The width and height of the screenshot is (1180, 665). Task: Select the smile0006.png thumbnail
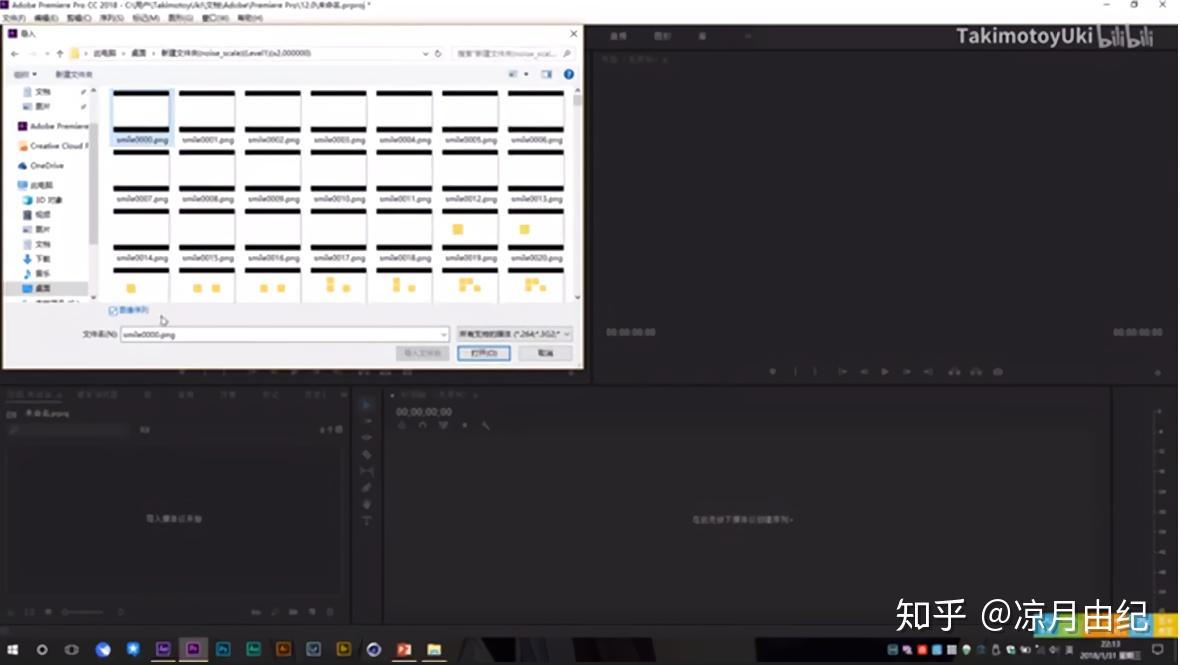point(536,117)
